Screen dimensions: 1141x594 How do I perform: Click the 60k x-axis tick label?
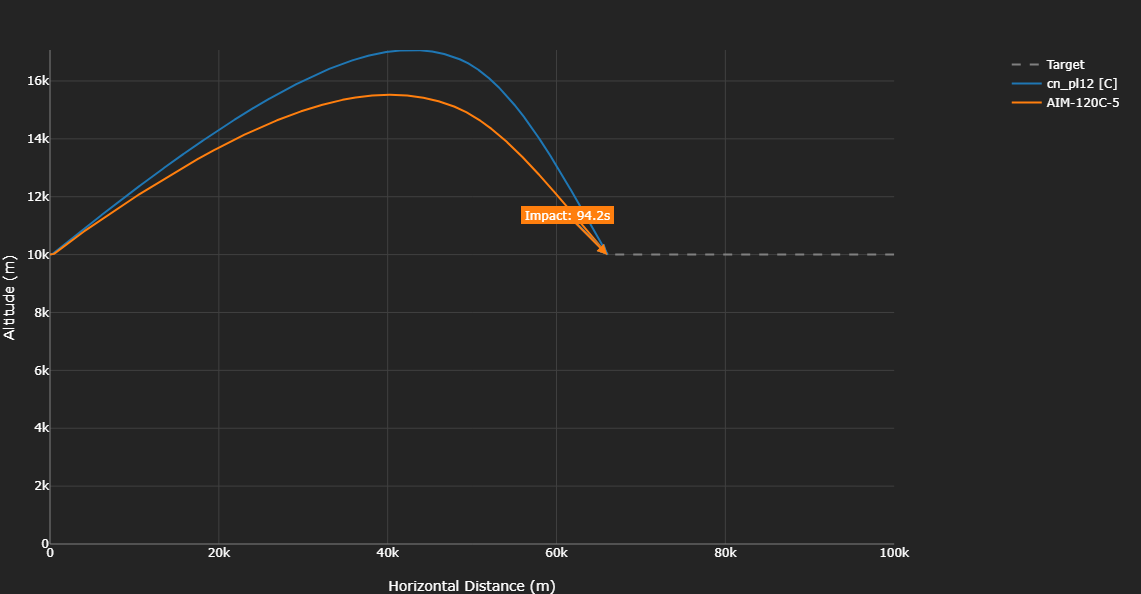pos(557,553)
